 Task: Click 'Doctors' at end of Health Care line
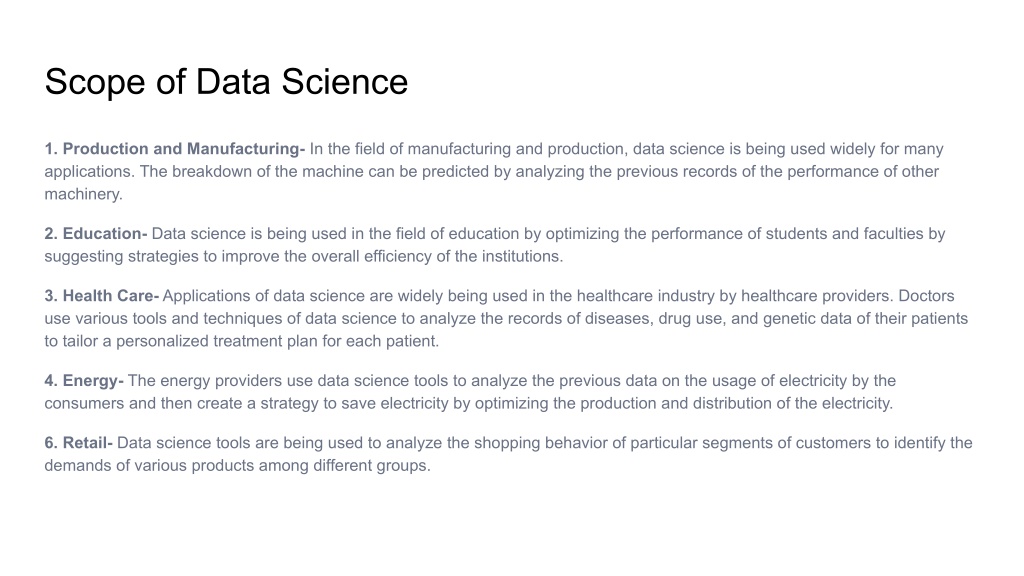(926, 296)
